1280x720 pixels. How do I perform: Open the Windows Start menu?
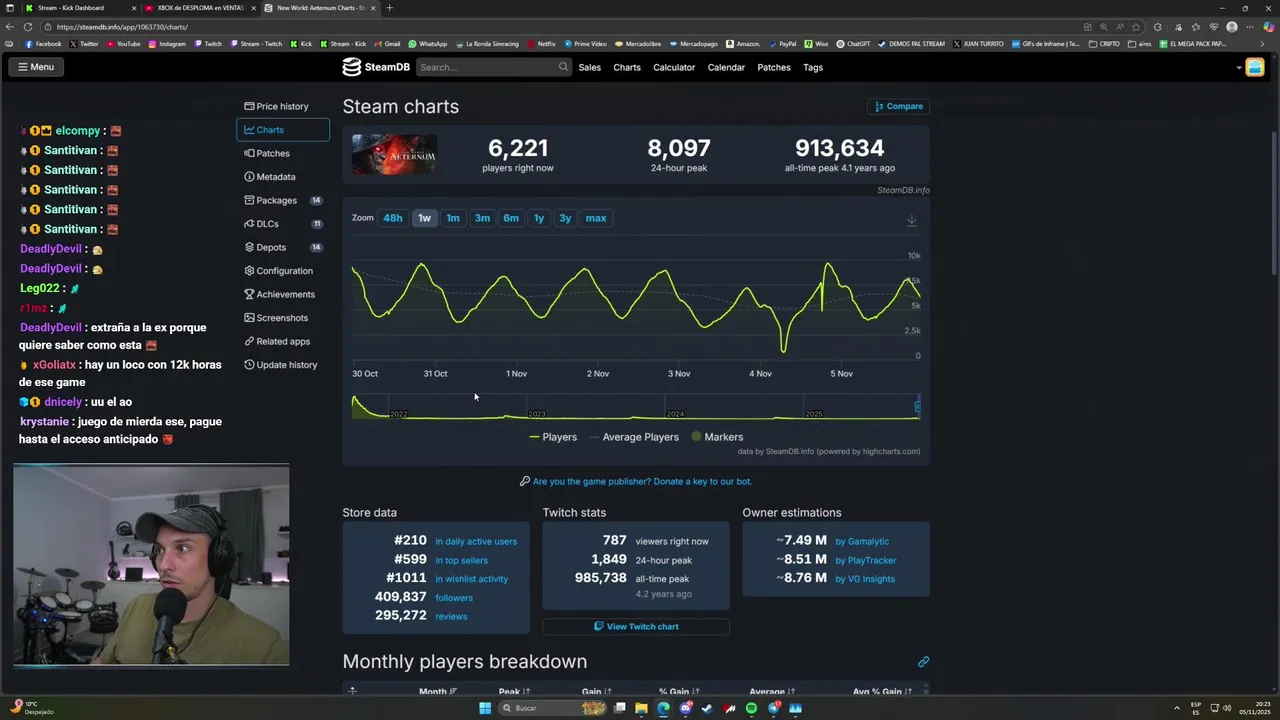tap(485, 708)
